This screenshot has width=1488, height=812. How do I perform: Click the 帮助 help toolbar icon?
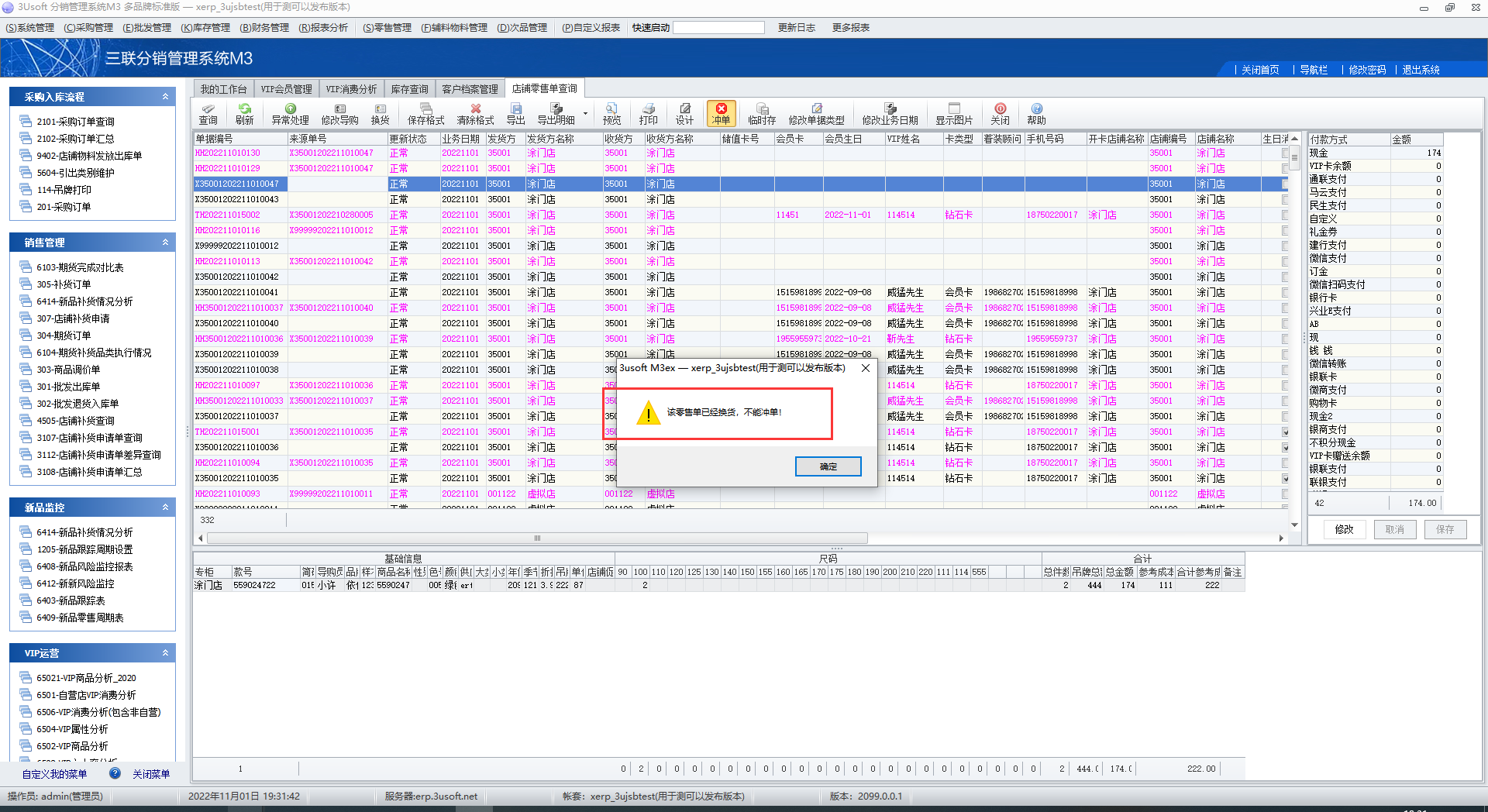(1037, 114)
